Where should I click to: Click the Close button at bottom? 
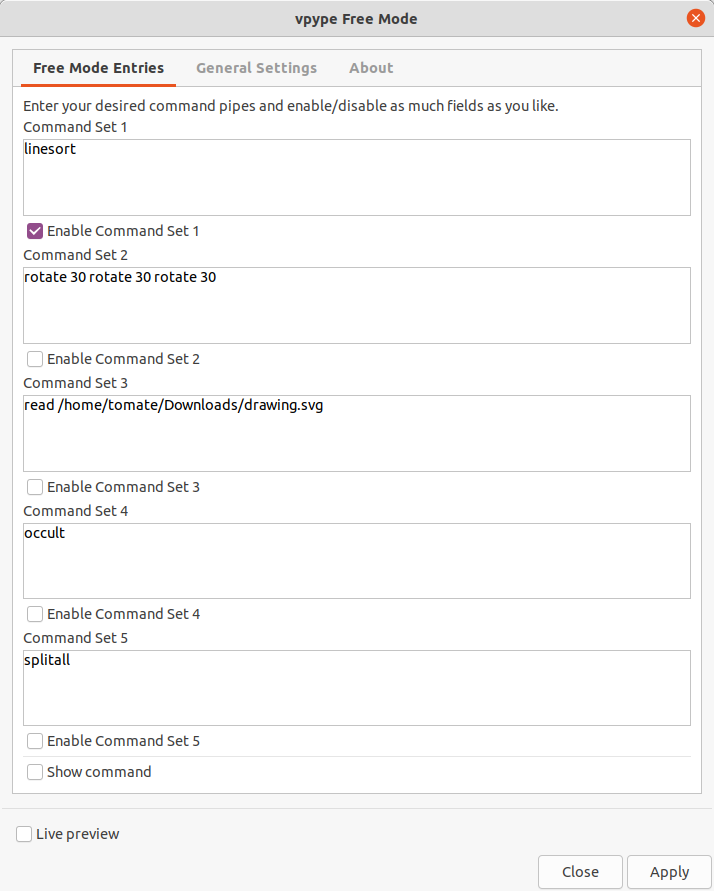(x=580, y=872)
